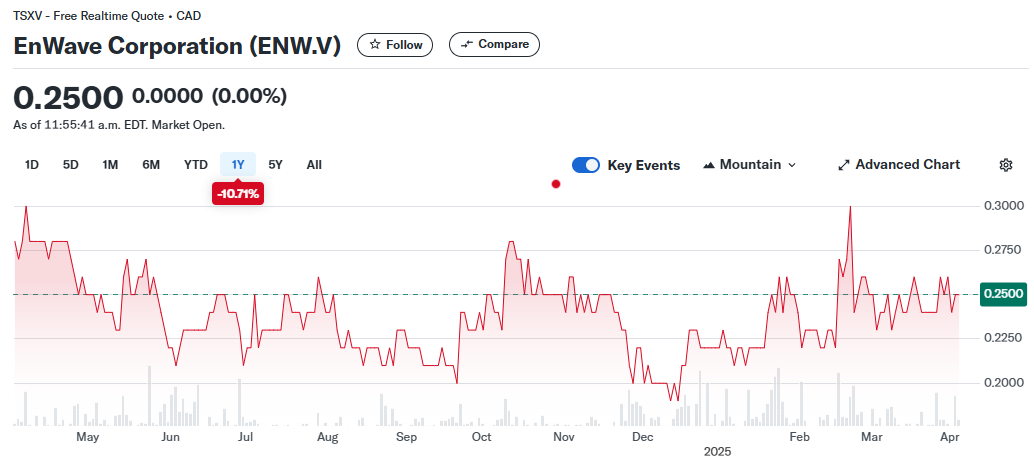This screenshot has height=464, width=1034.
Task: Click the market open timestamp line
Action: pos(119,125)
